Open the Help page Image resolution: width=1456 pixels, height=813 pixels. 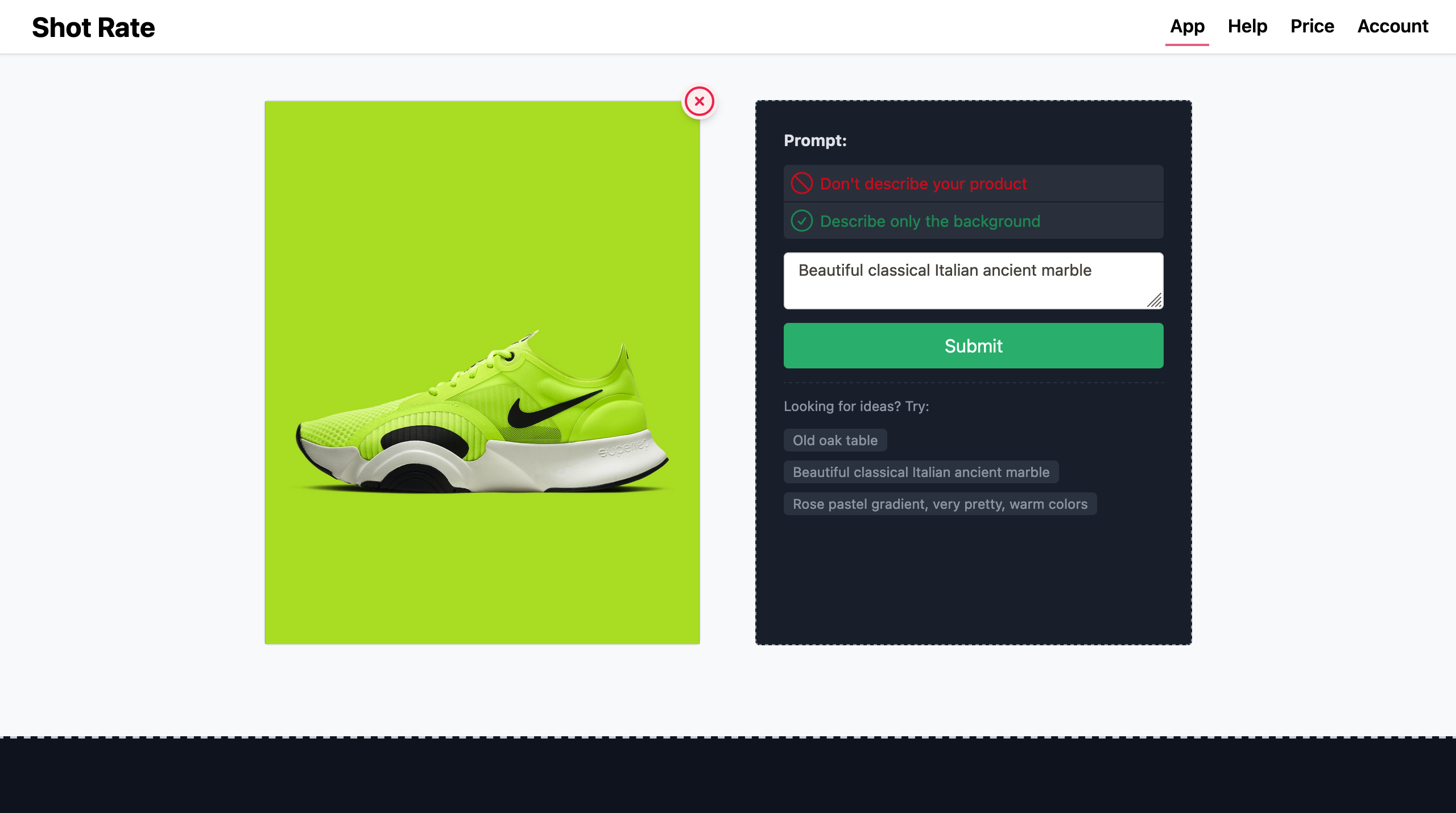click(x=1247, y=26)
